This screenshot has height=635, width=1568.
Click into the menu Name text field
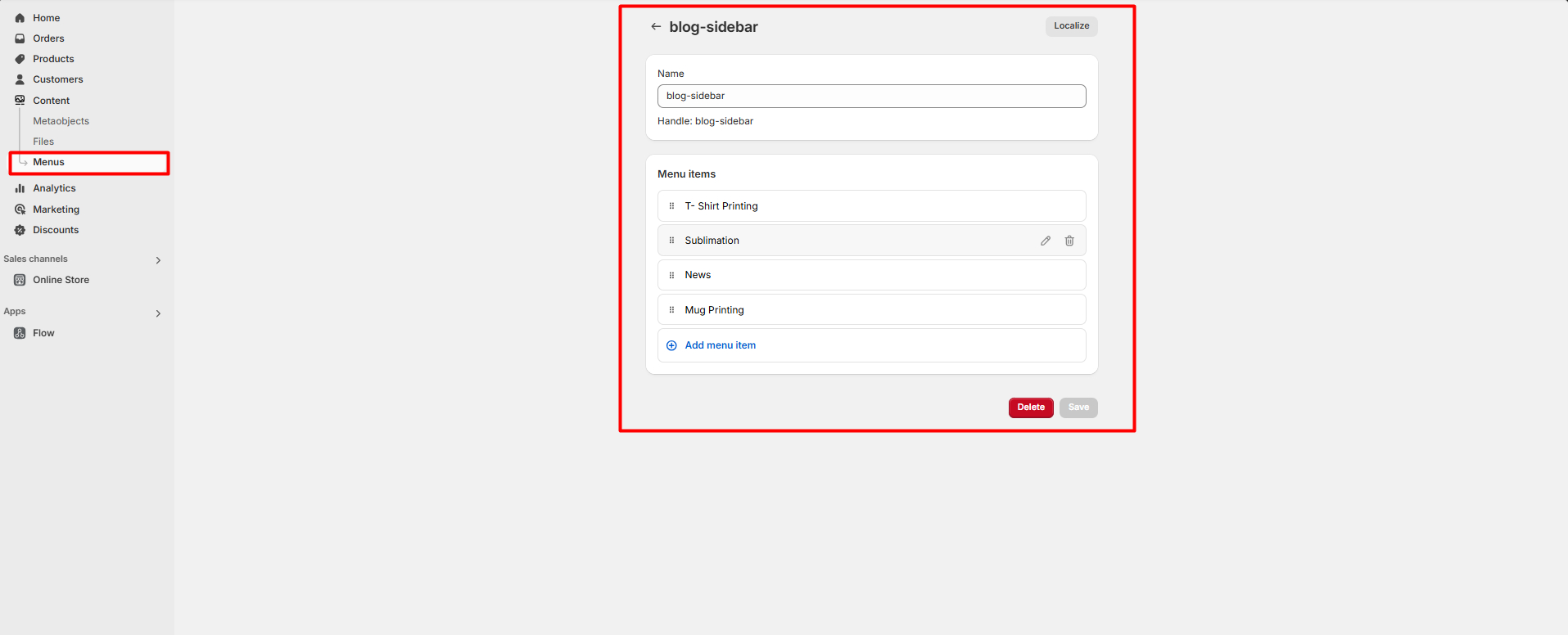tap(871, 97)
